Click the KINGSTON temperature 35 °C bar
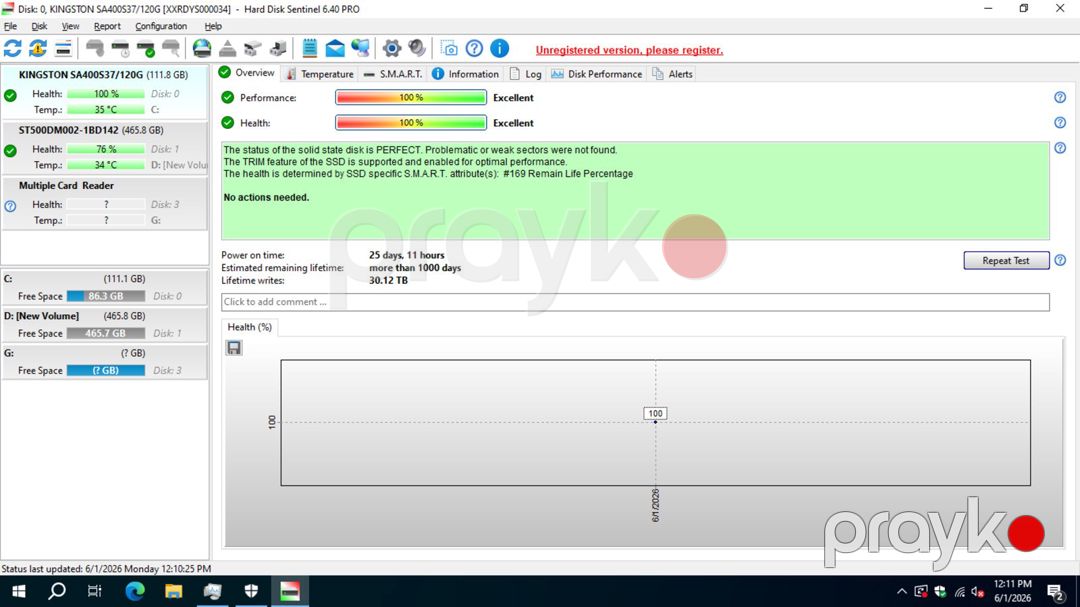Image resolution: width=1080 pixels, height=607 pixels. coord(106,110)
